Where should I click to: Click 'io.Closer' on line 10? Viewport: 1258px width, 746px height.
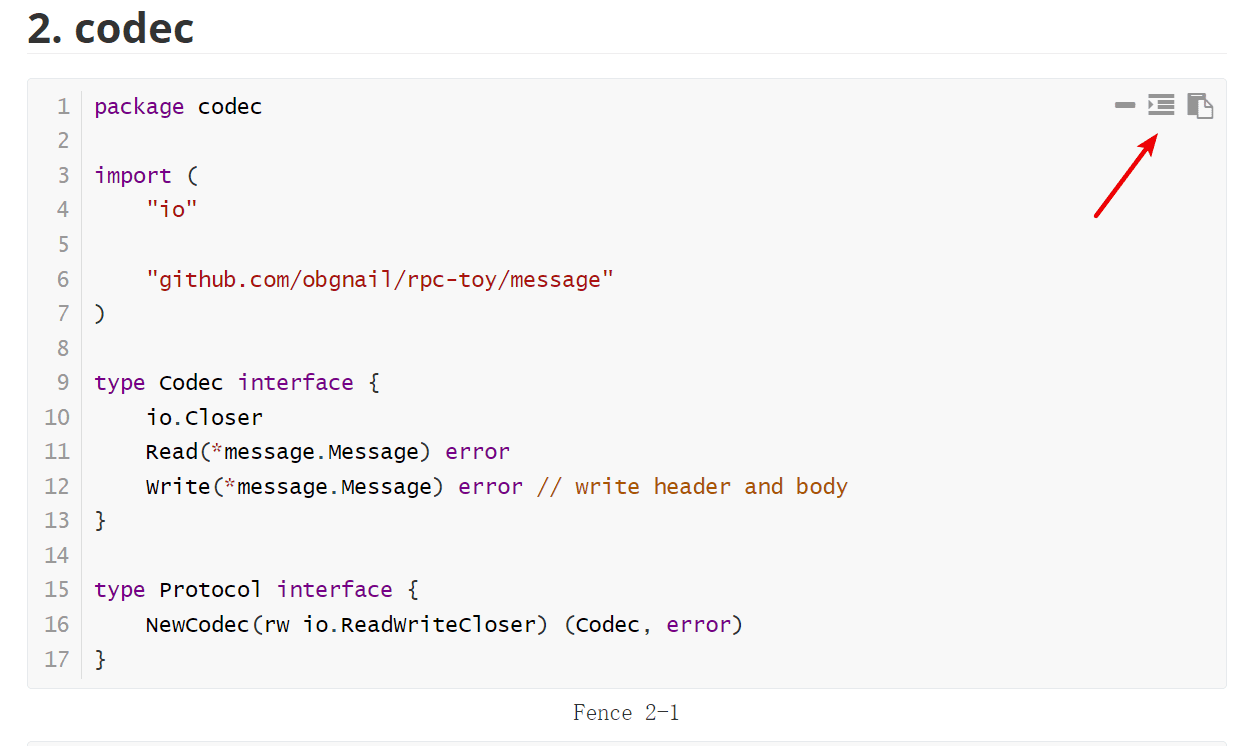[204, 417]
